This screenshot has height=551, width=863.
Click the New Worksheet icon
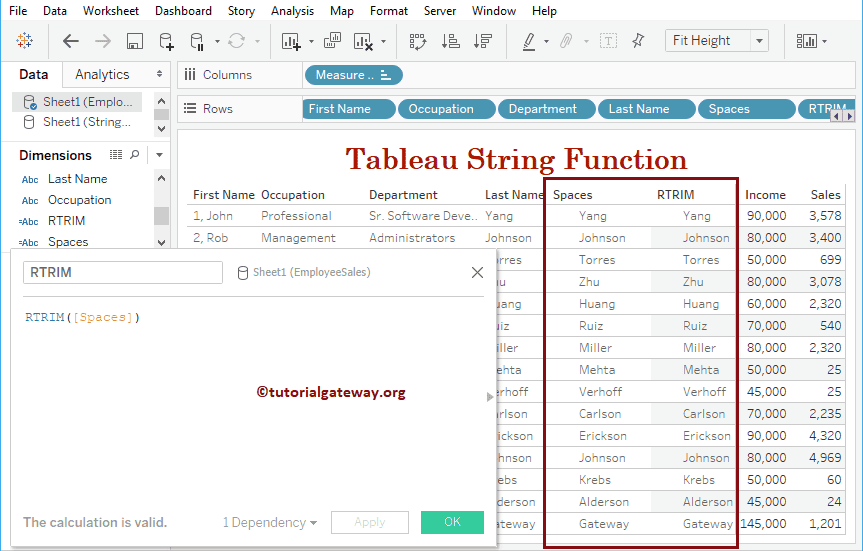291,41
